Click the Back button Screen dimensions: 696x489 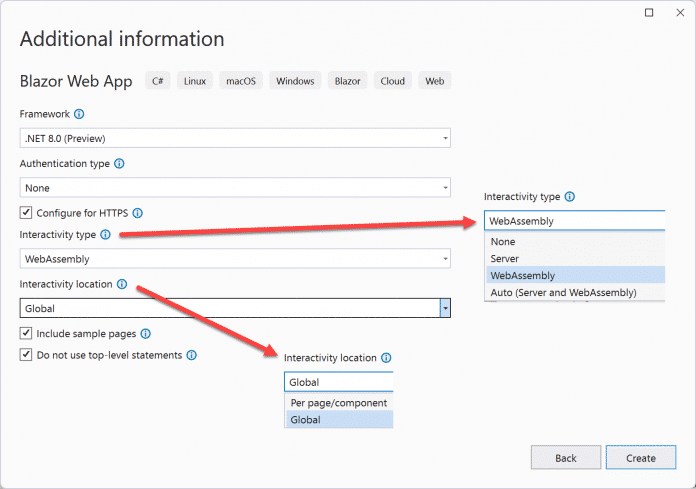point(566,457)
